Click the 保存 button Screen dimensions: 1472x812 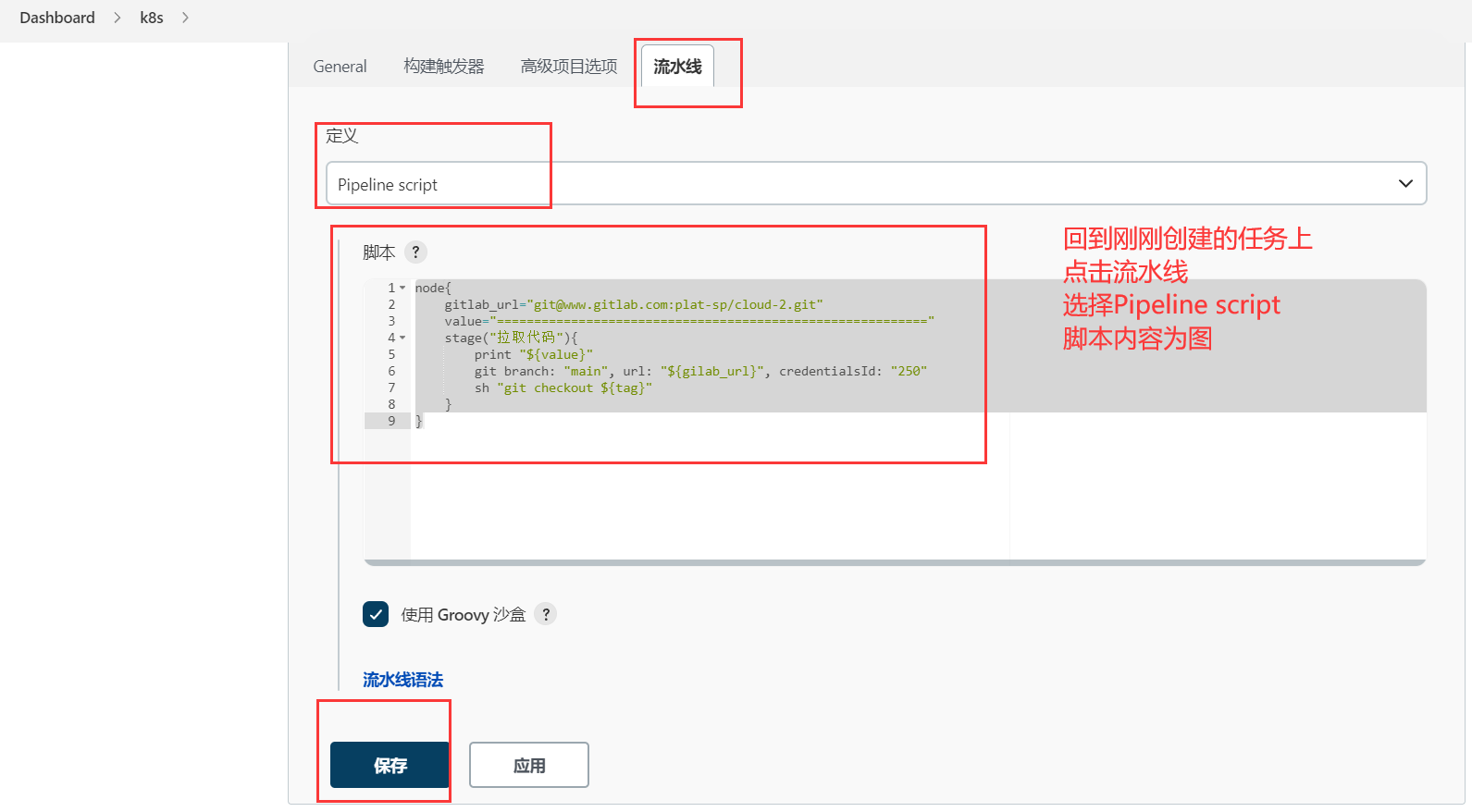tap(390, 765)
